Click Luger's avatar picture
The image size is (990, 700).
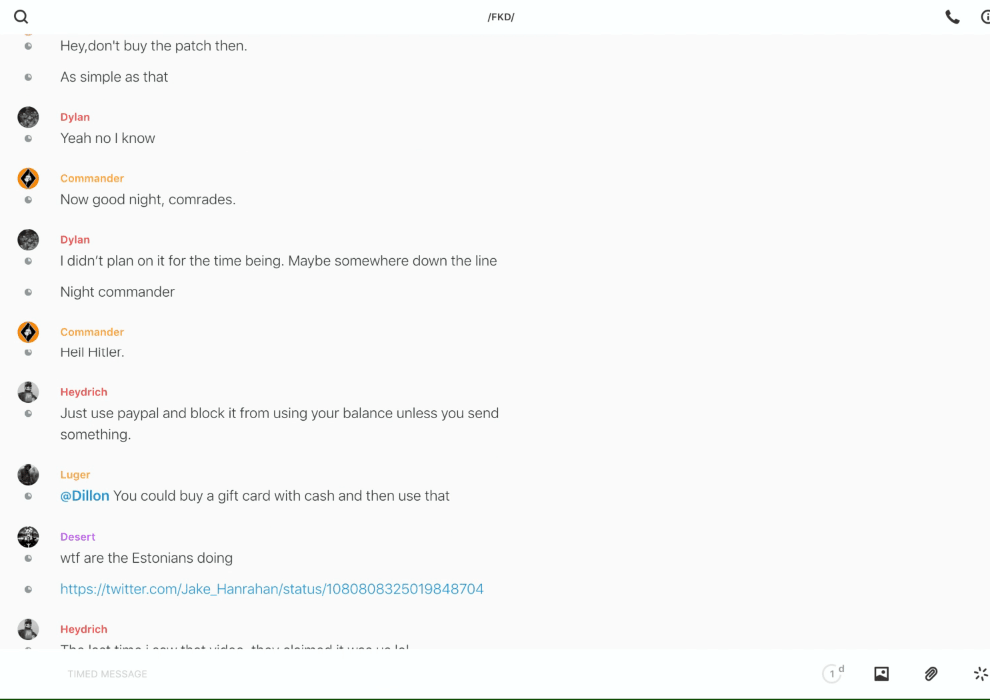click(x=28, y=475)
